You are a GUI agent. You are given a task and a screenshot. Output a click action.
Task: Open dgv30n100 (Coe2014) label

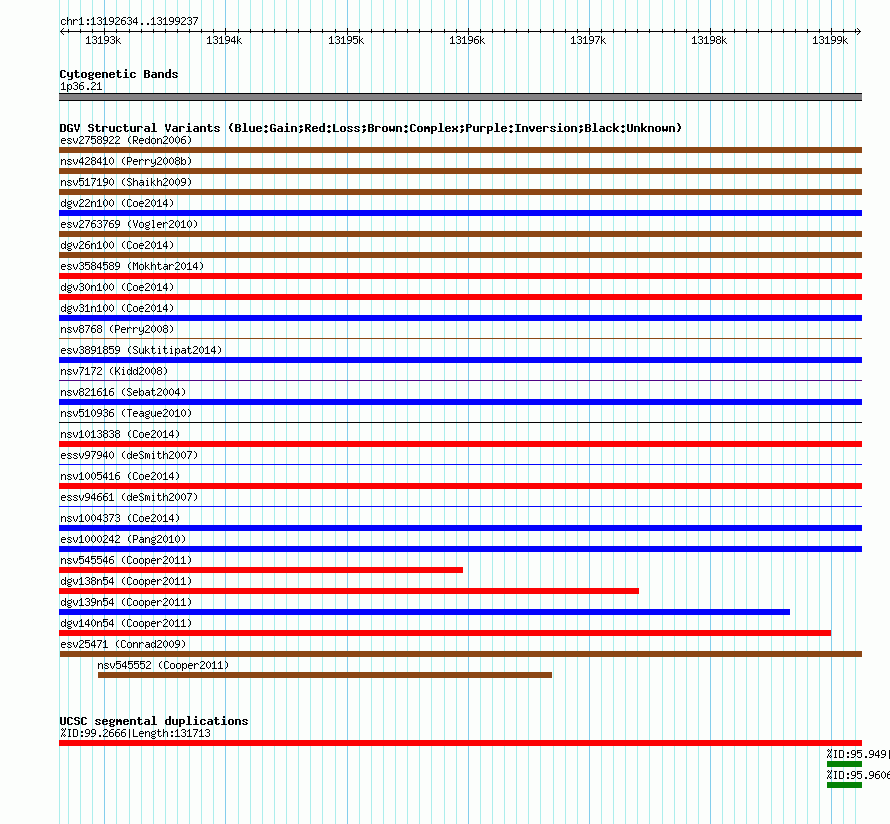117,287
